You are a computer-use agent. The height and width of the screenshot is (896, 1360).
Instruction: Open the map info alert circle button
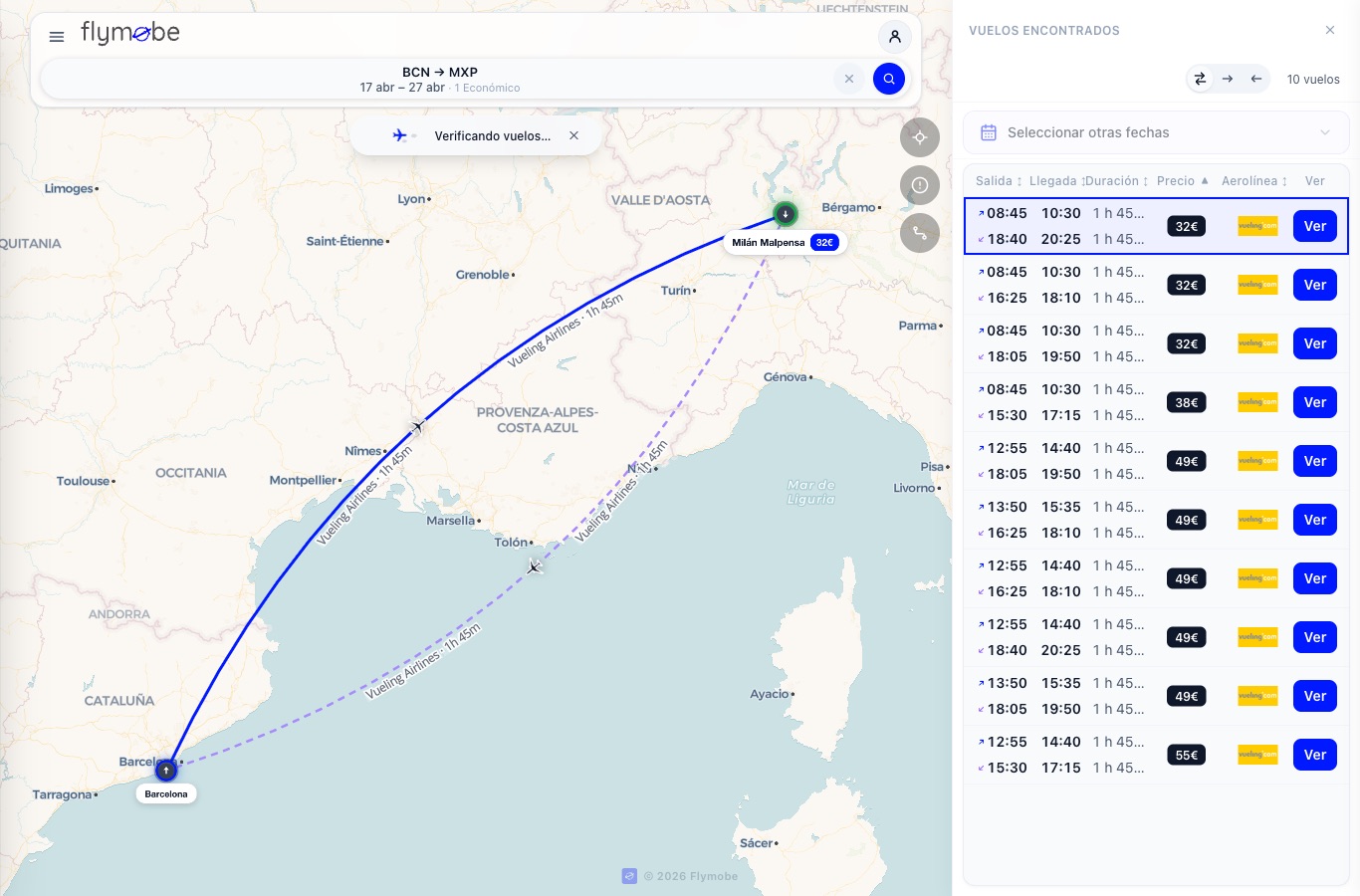(x=920, y=185)
